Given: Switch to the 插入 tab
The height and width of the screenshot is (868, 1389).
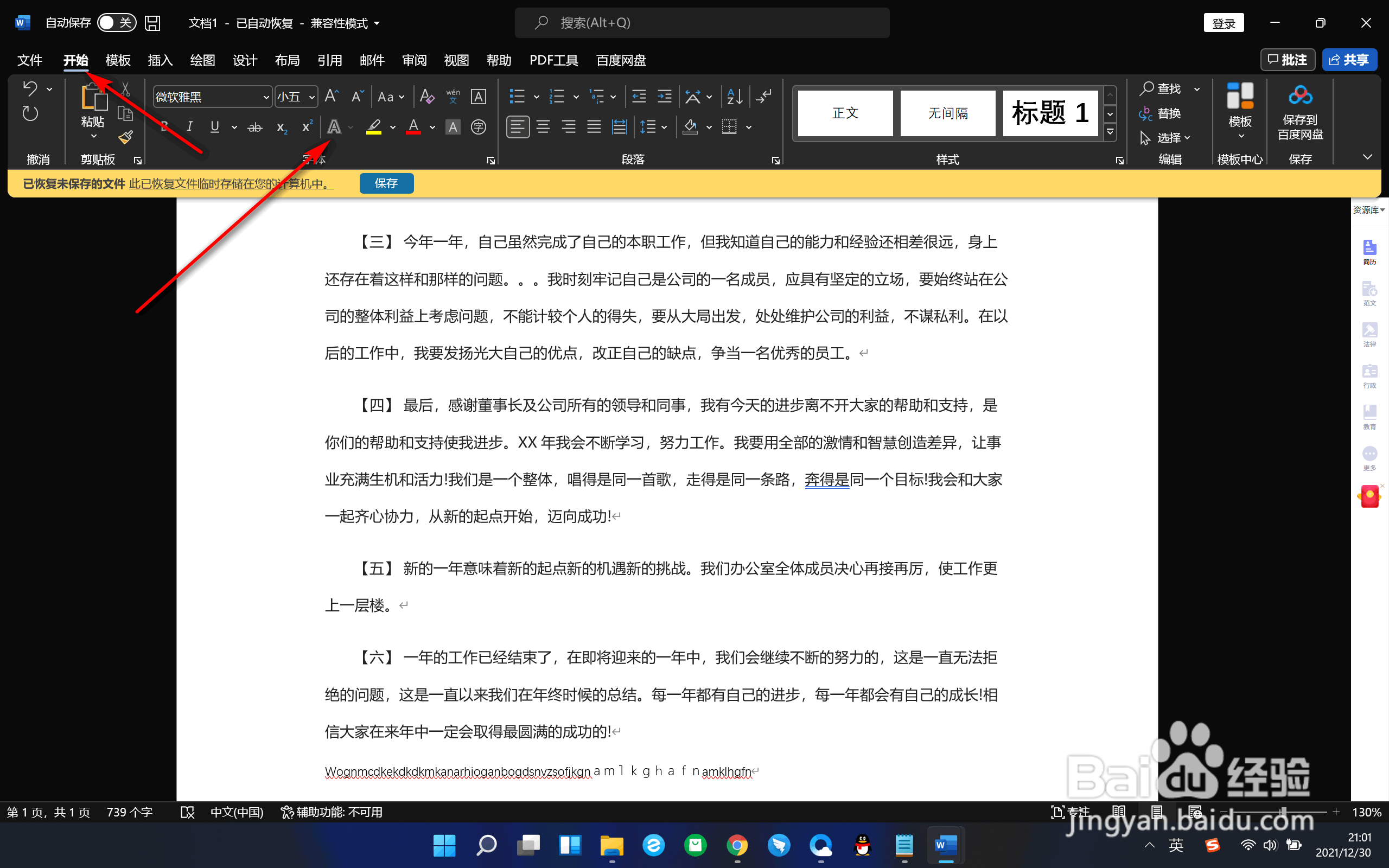Looking at the screenshot, I should click(x=160, y=60).
